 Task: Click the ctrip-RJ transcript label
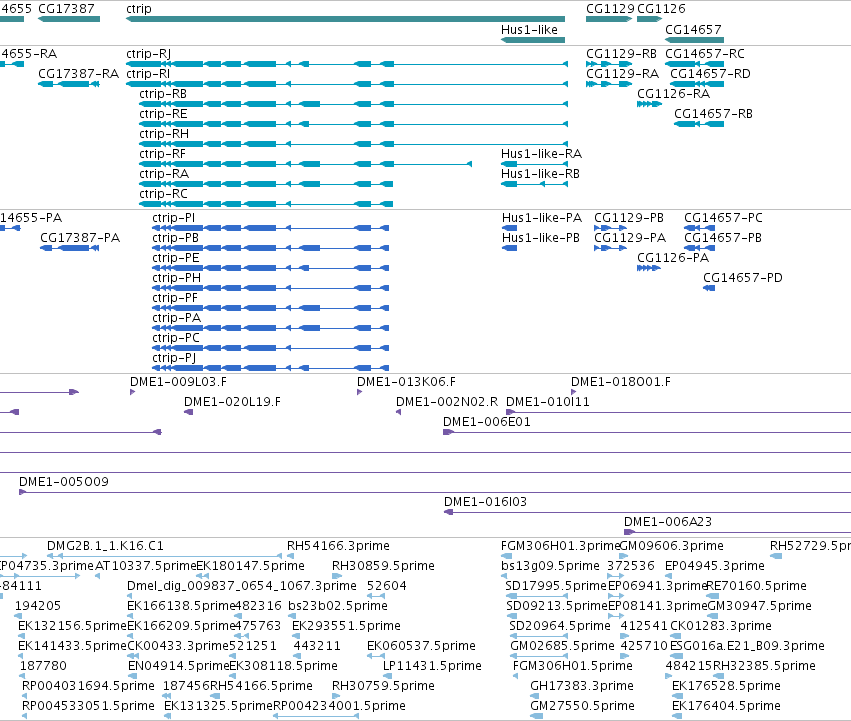coord(148,54)
